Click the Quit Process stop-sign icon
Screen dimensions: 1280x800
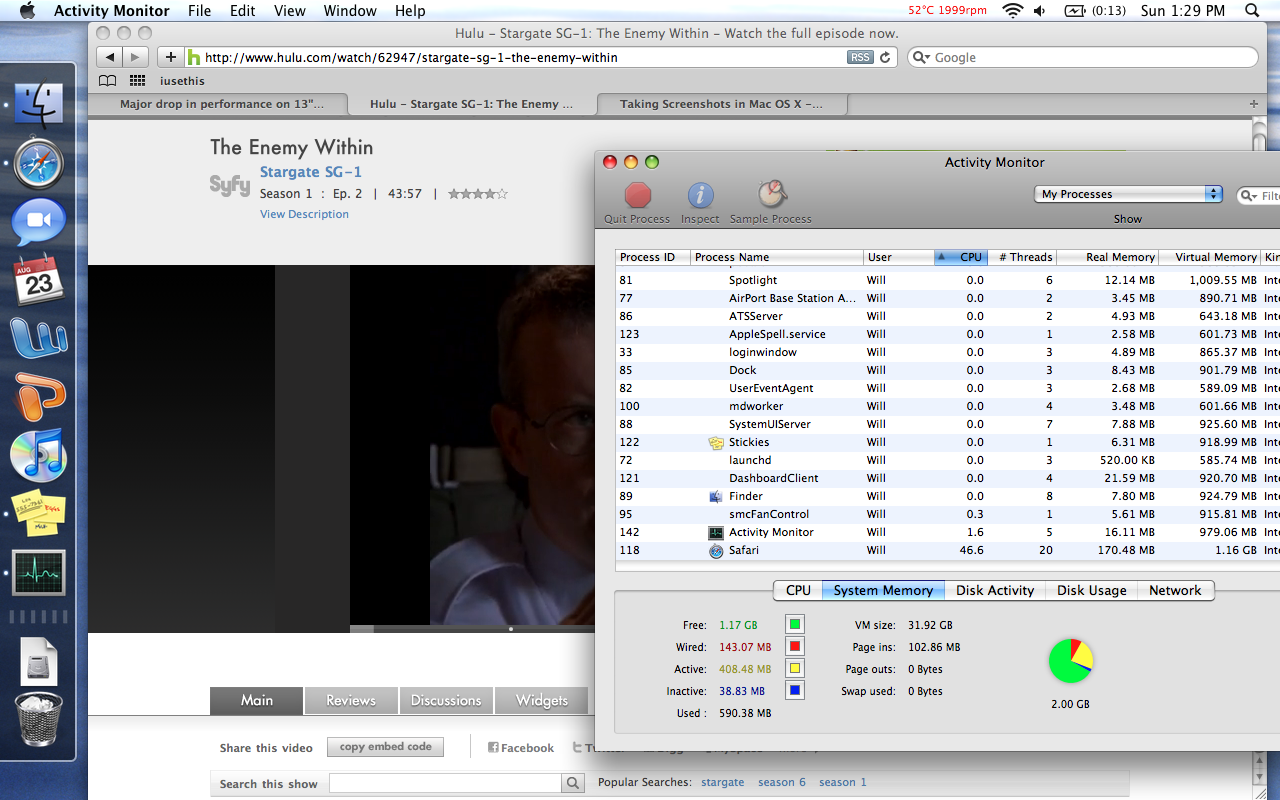[638, 195]
